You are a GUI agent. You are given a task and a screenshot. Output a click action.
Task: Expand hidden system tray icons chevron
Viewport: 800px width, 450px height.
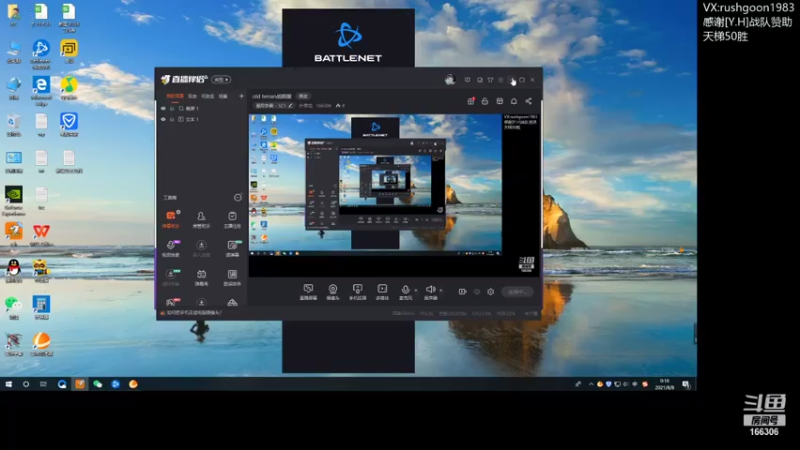click(x=591, y=384)
